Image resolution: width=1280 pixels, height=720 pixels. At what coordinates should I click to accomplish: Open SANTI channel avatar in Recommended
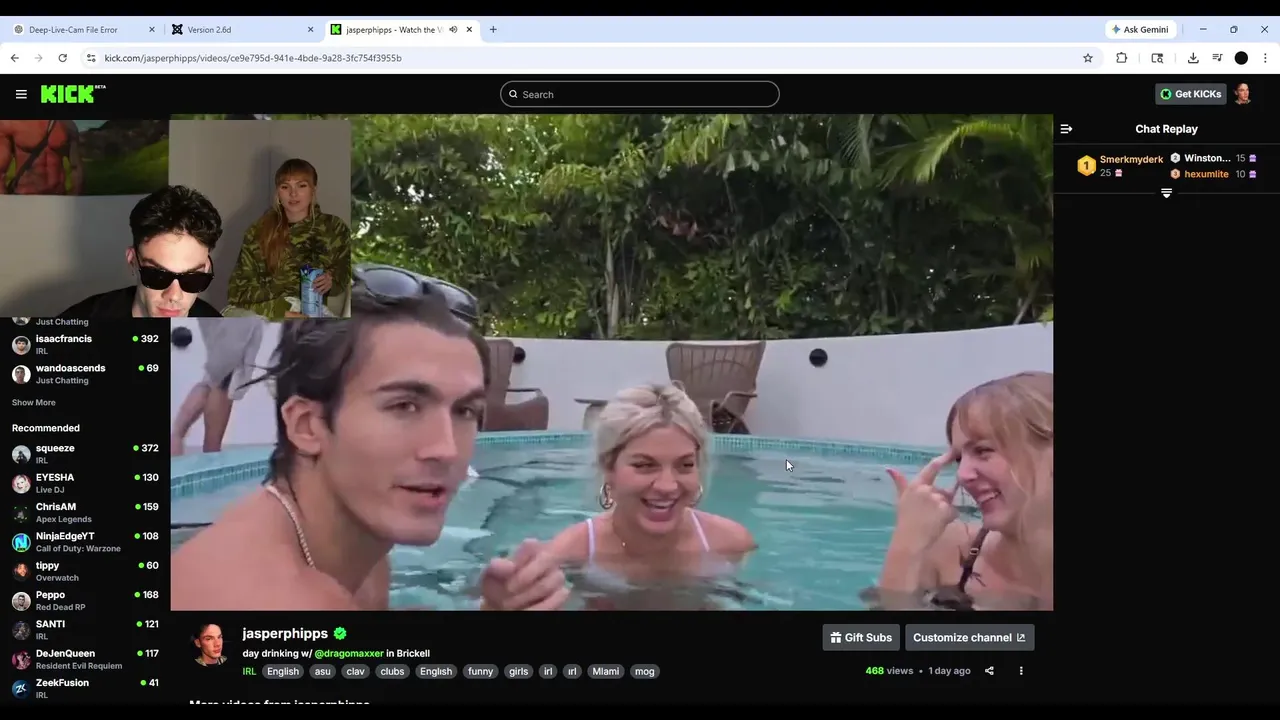(x=21, y=630)
